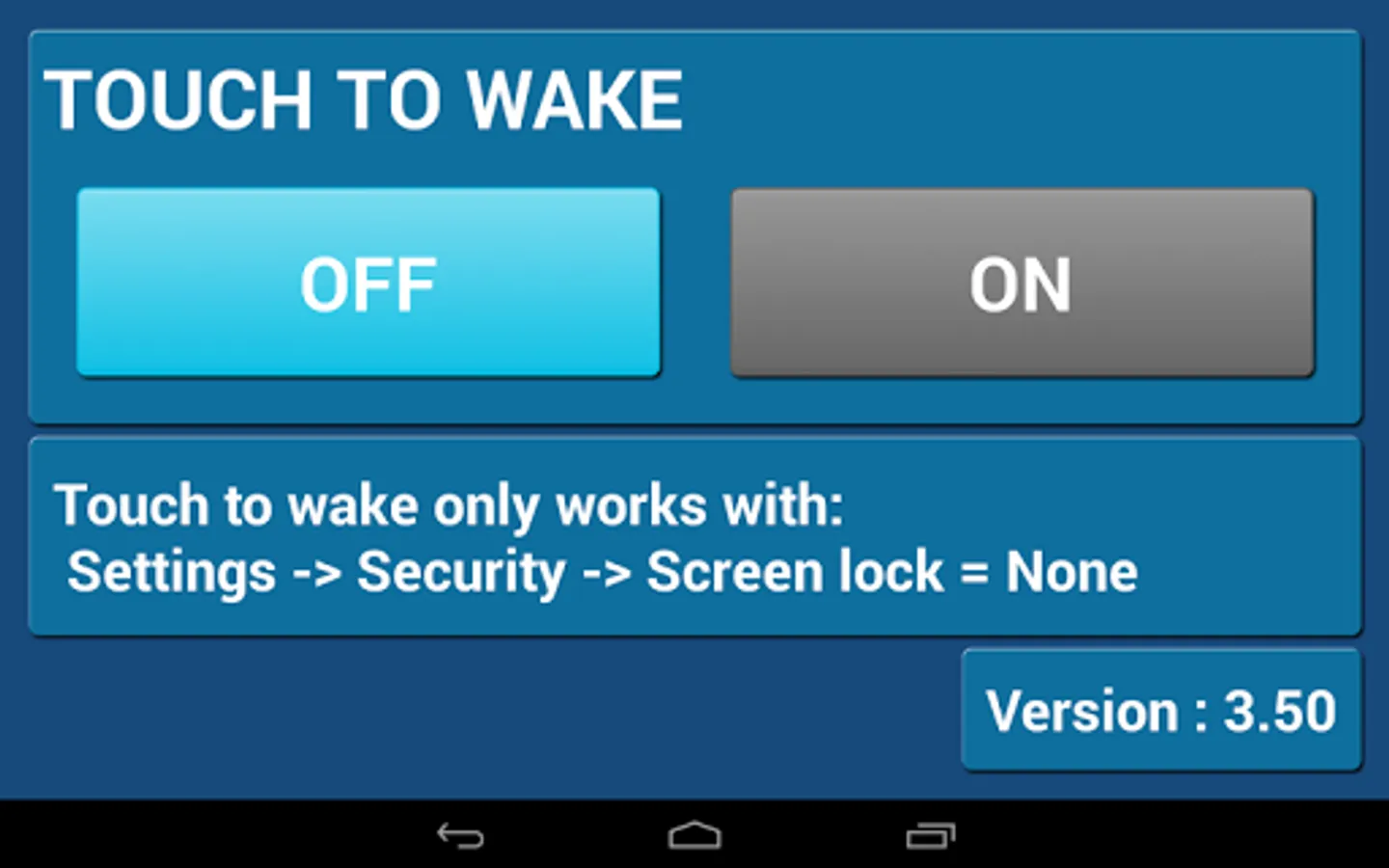
Task: Open the recent apps overview icon
Action: [x=930, y=835]
